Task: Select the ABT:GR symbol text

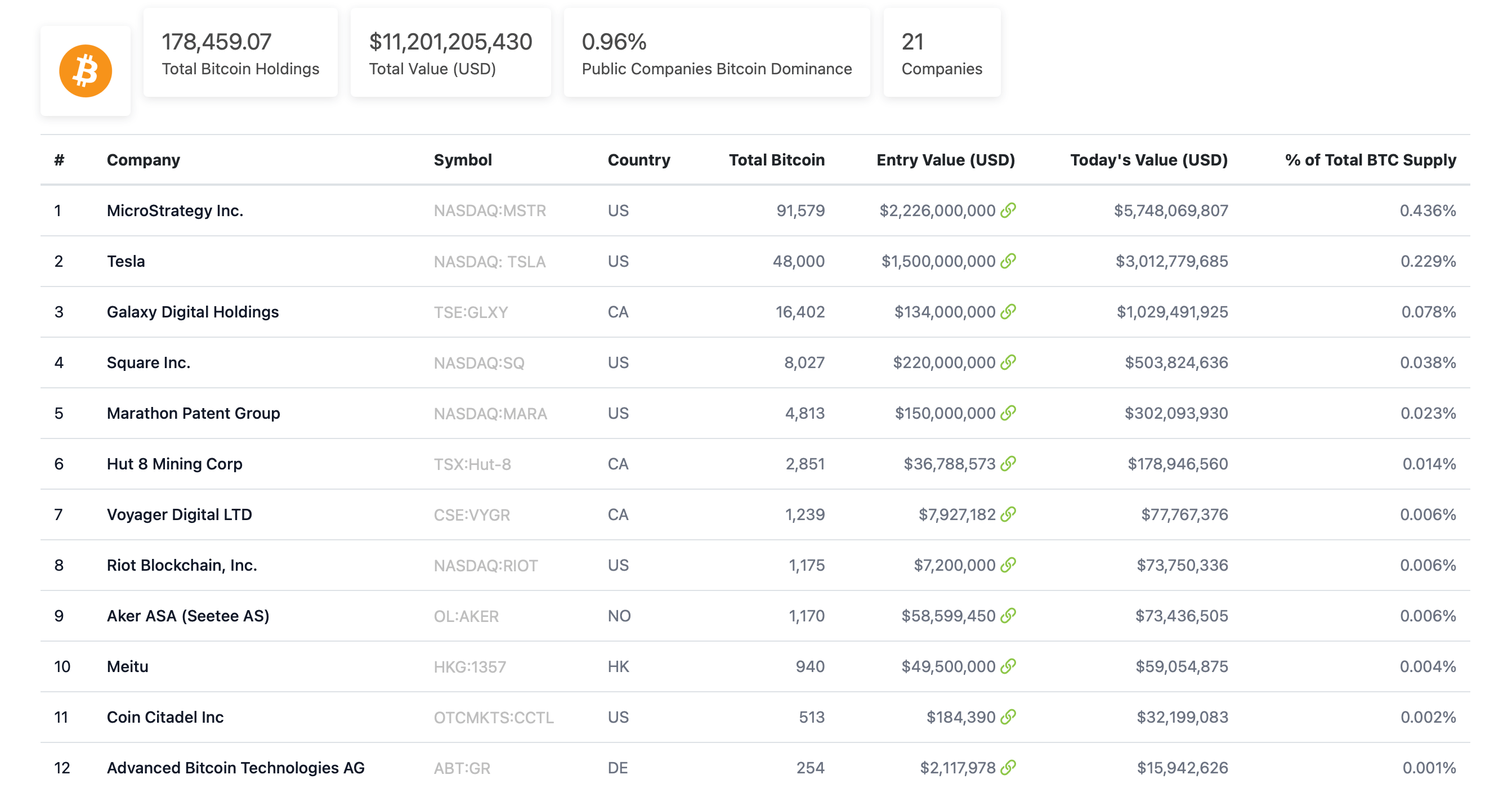Action: click(x=462, y=768)
